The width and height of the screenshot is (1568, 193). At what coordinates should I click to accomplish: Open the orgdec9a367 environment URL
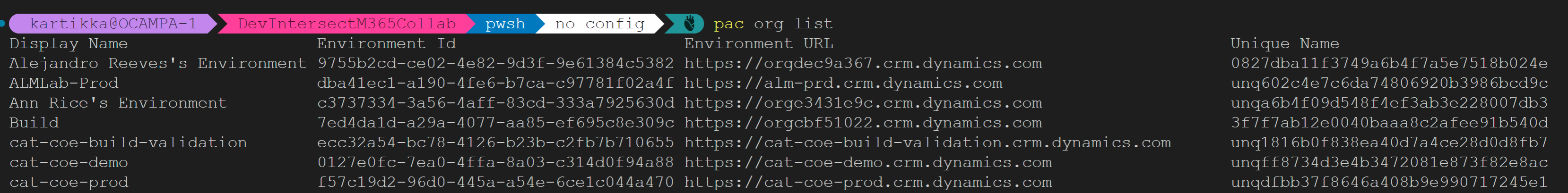[863, 63]
